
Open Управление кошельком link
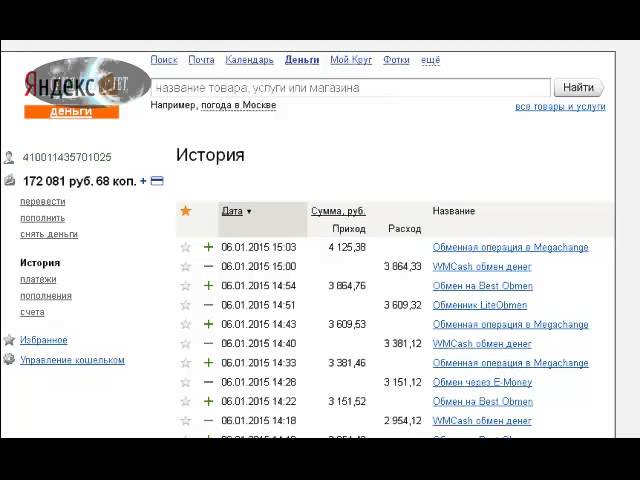click(x=72, y=360)
